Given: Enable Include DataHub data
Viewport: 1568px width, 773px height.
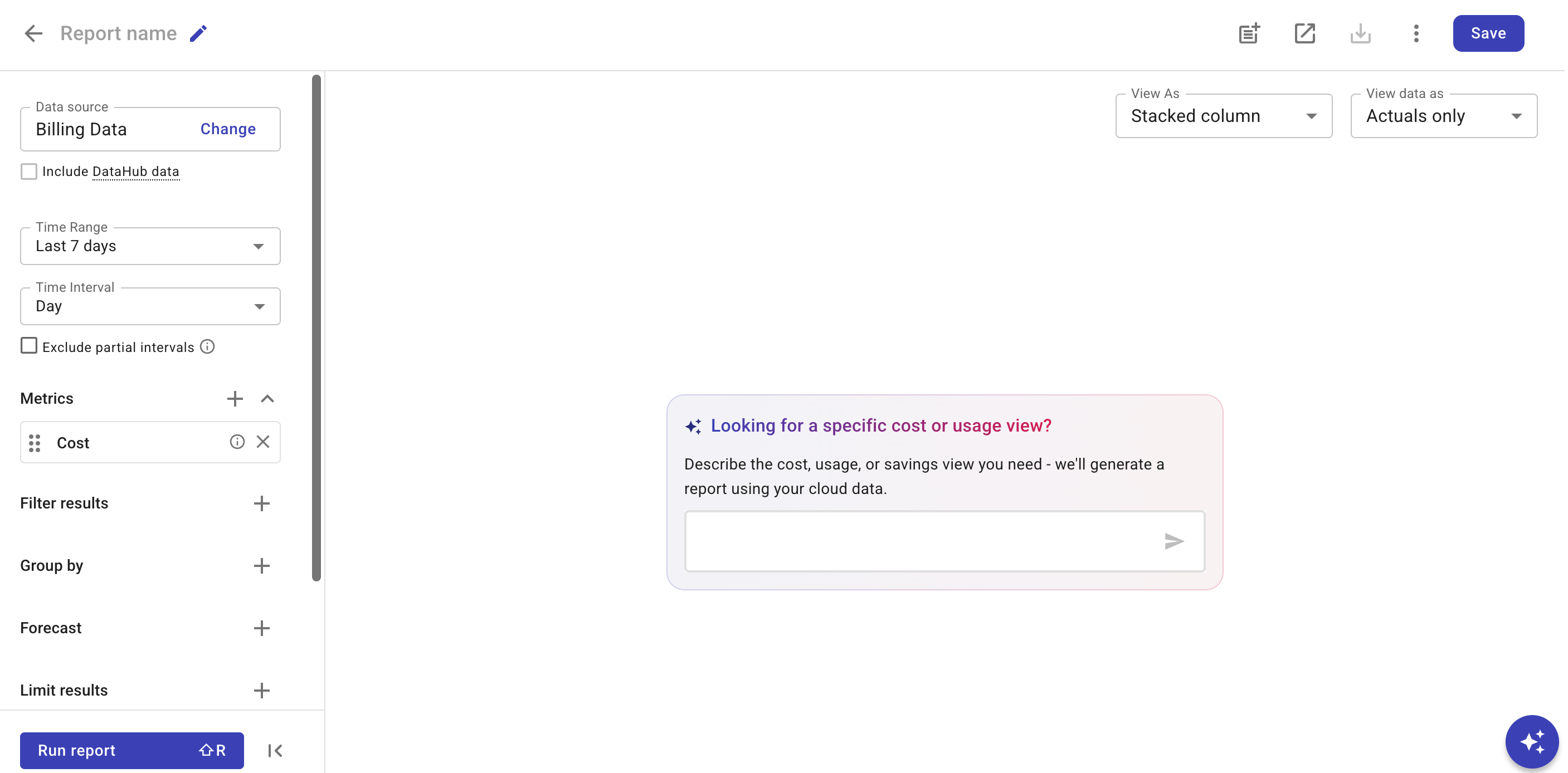Looking at the screenshot, I should [29, 171].
